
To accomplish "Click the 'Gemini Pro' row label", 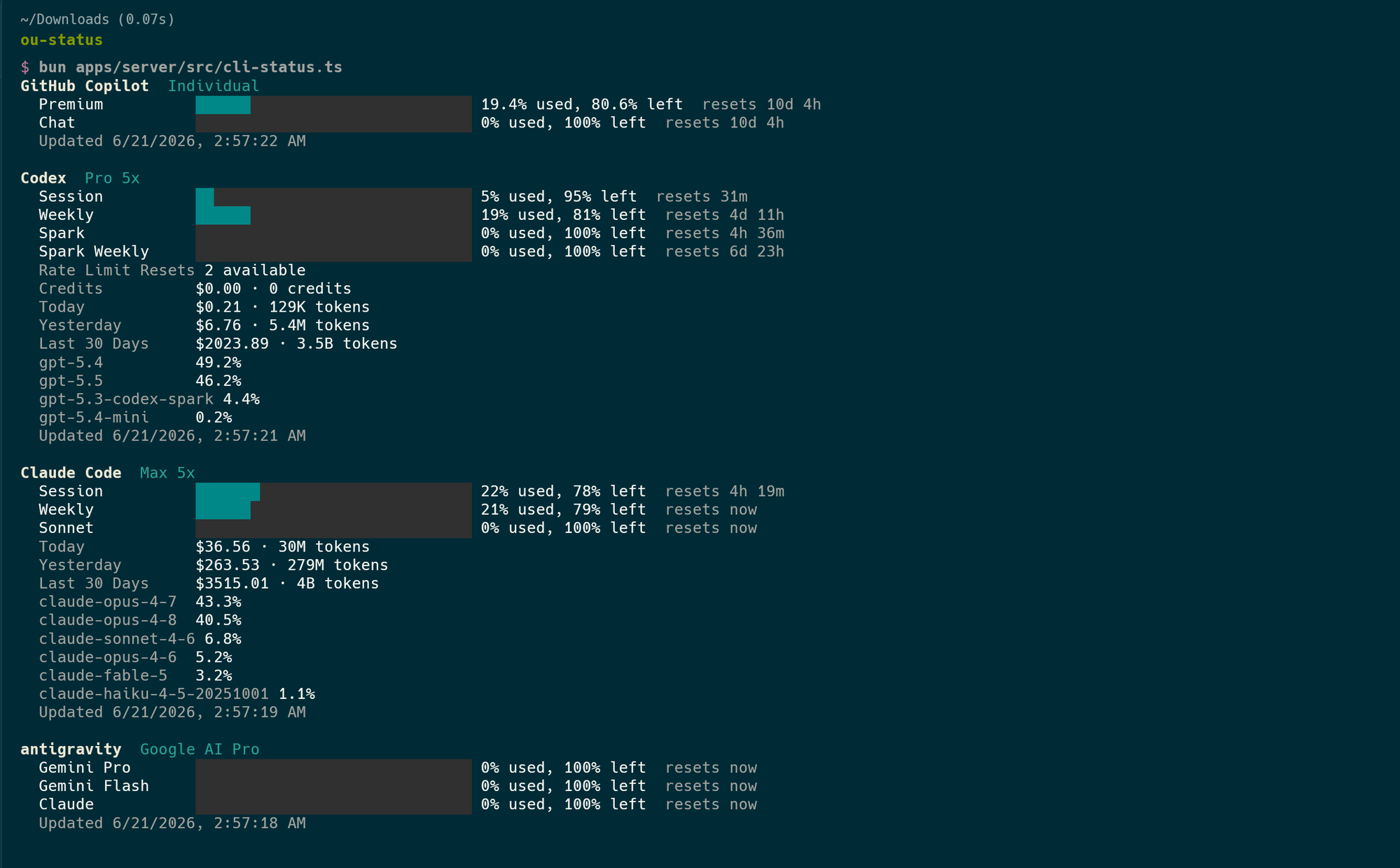I will pyautogui.click(x=85, y=768).
